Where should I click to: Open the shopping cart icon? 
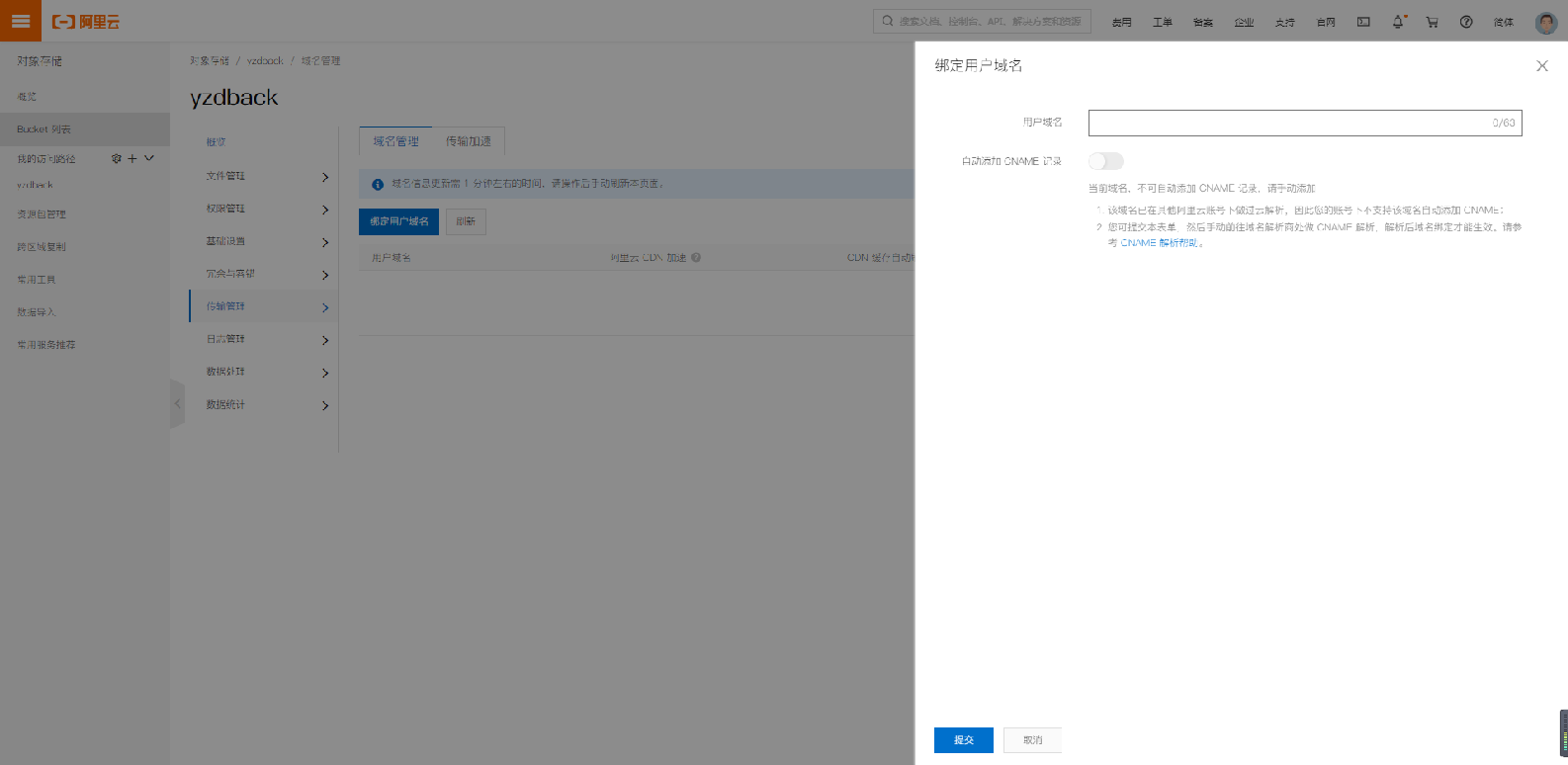click(1432, 22)
